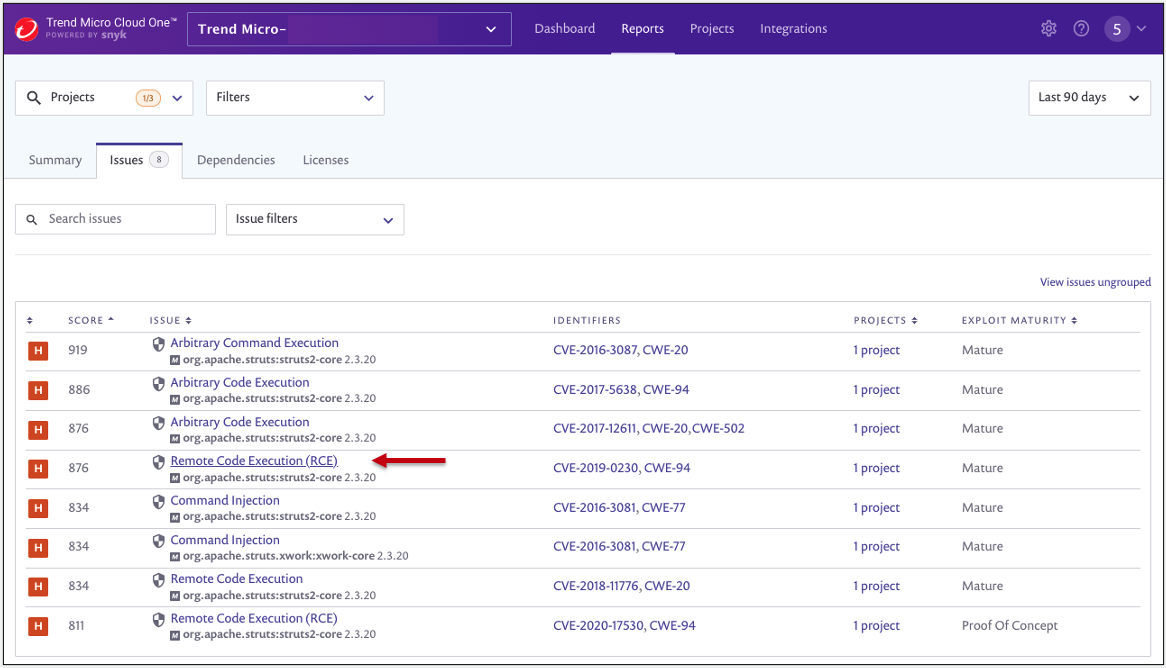The image size is (1166, 668).
Task: Click the high severity badge for score 886
Action: click(x=38, y=390)
